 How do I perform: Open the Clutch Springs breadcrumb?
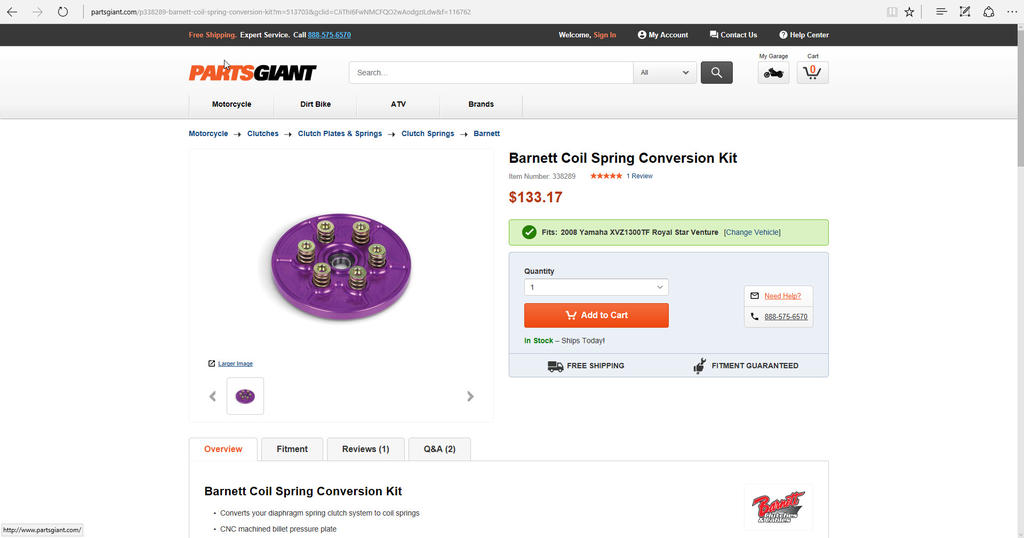coord(428,133)
